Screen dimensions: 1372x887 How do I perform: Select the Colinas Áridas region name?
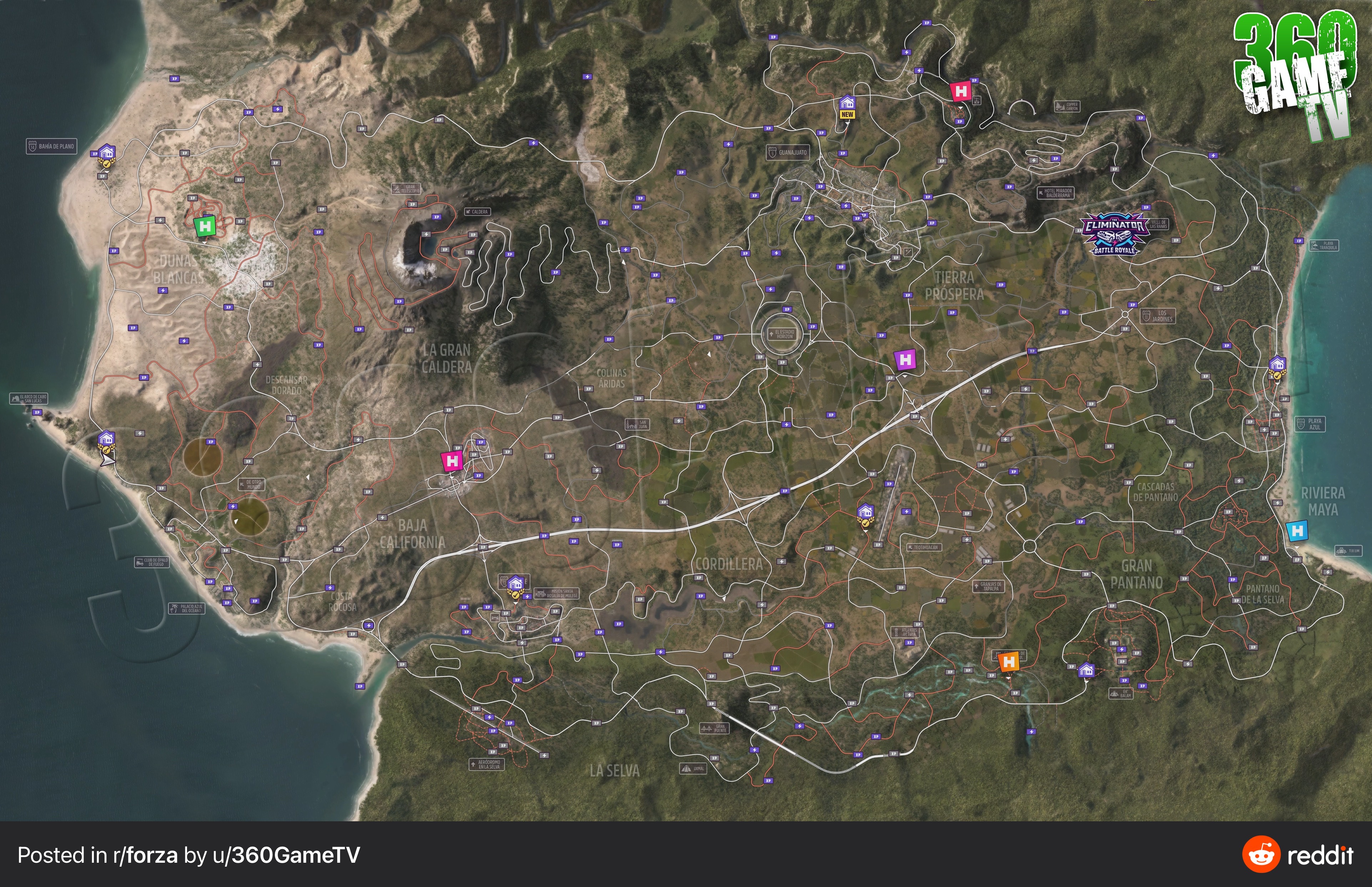[611, 379]
